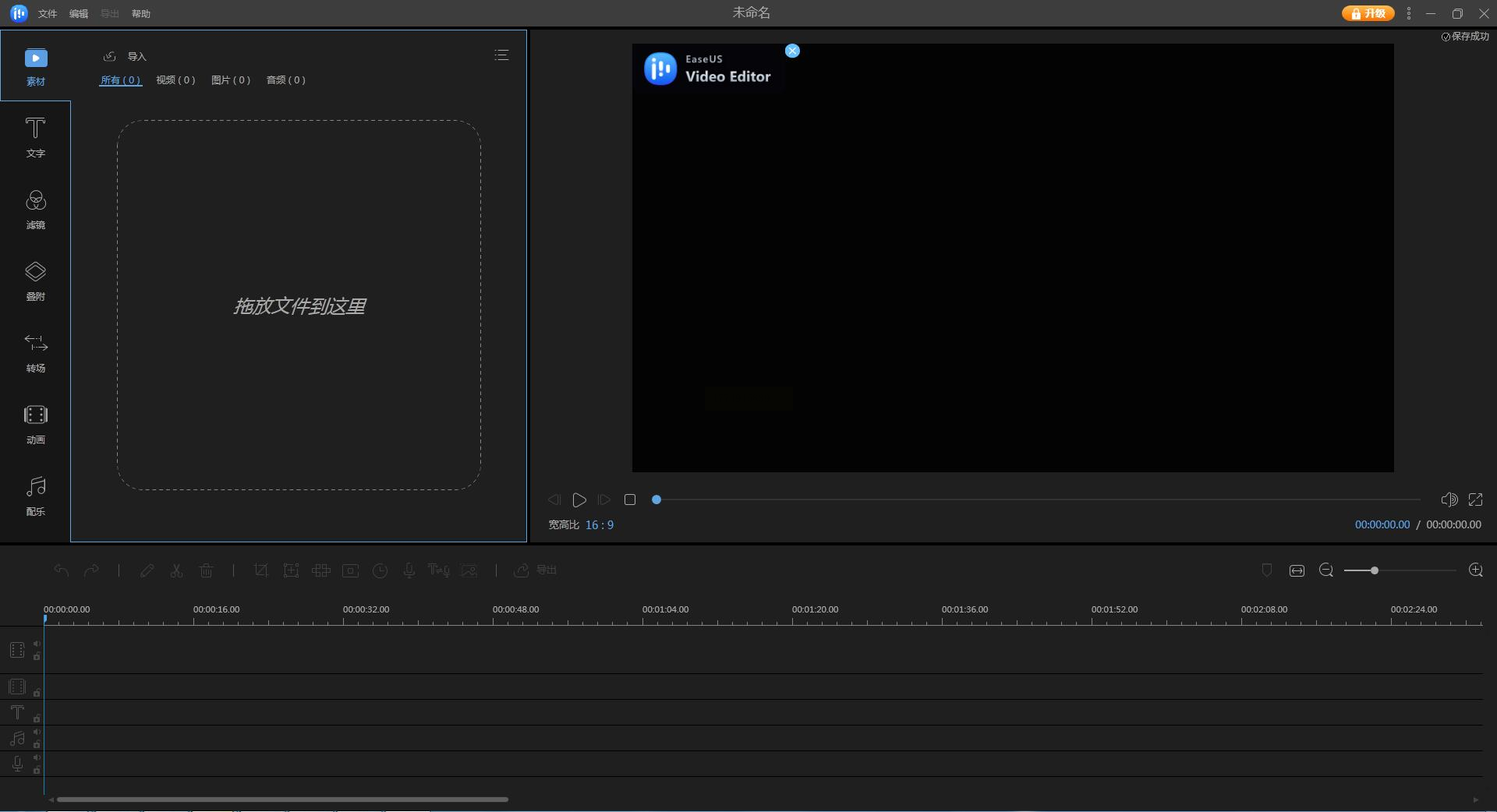Screen dimensions: 1497x812
Task: Select the 叠附 (Overlays) sidebar icon
Action: 35,281
